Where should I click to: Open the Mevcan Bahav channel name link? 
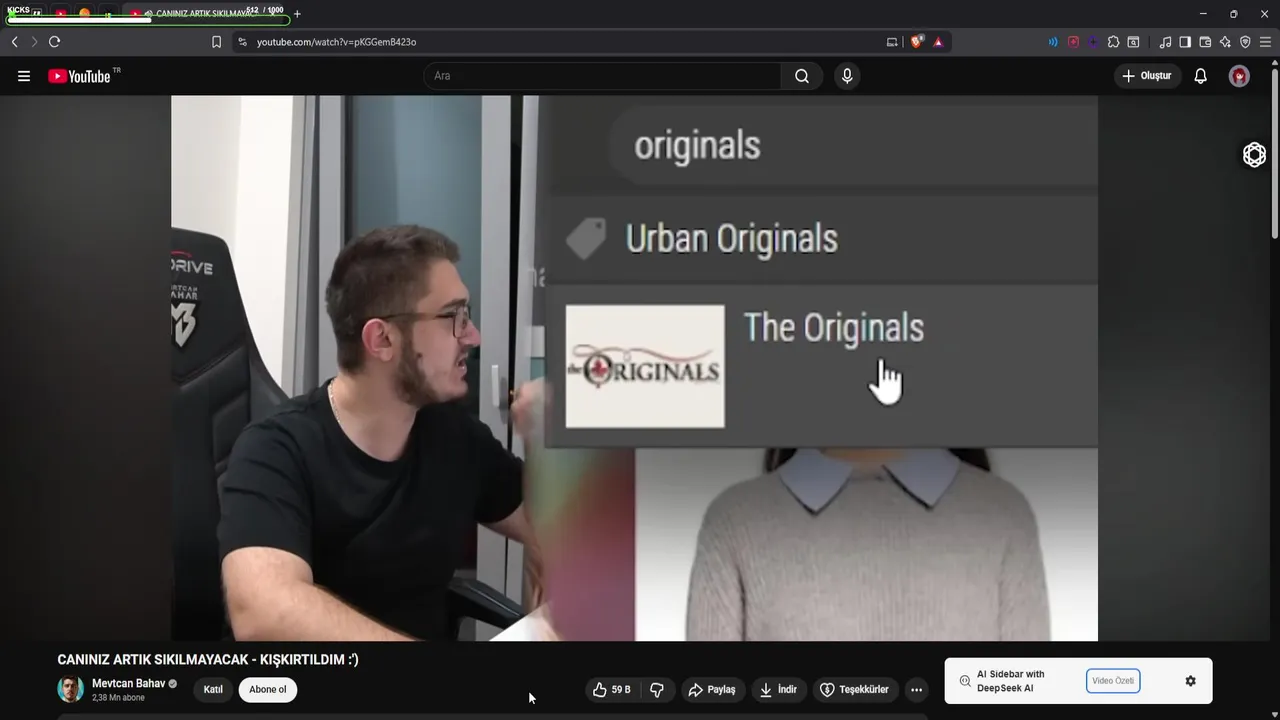tap(128, 684)
